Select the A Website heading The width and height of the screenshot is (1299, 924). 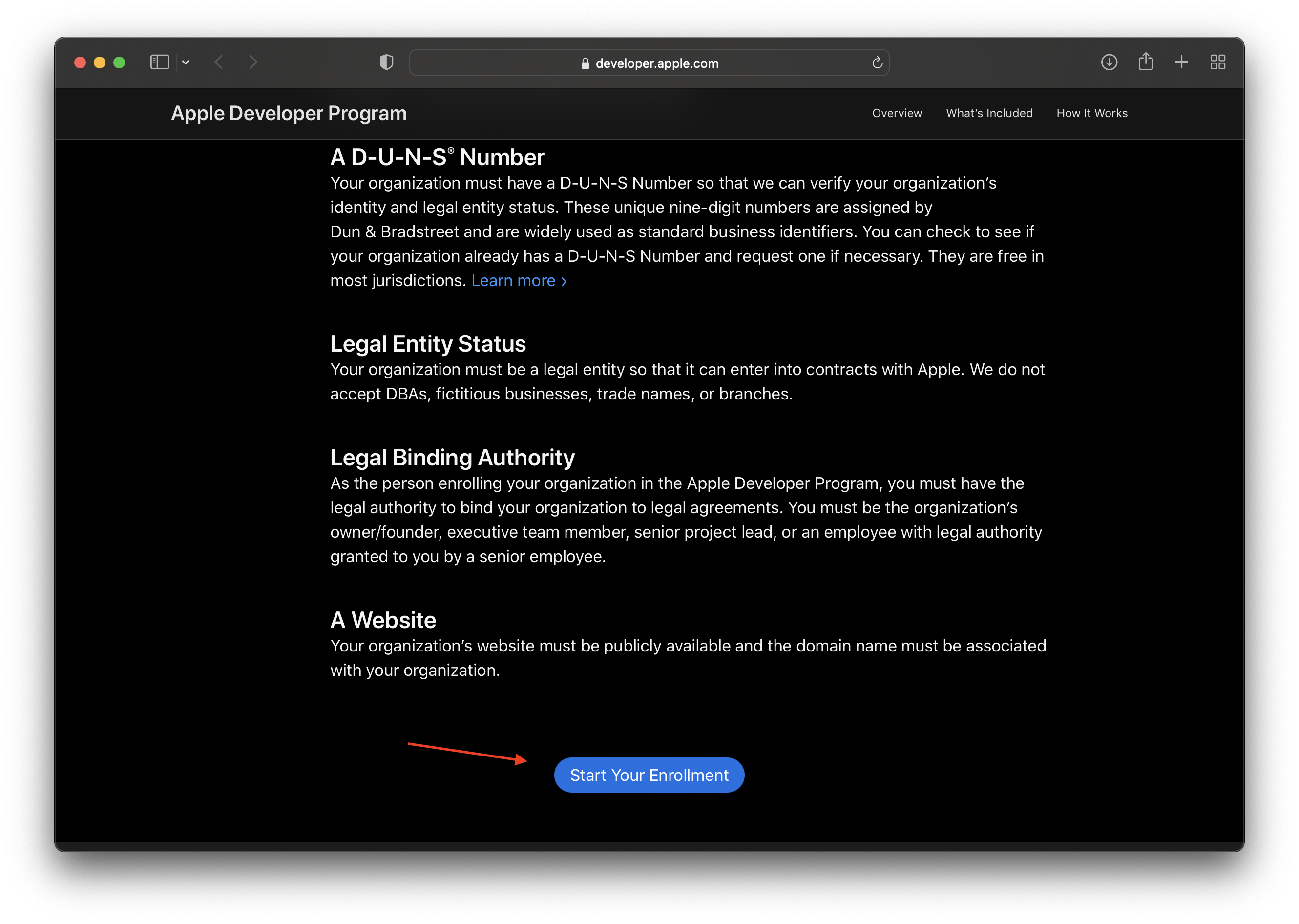(x=383, y=620)
